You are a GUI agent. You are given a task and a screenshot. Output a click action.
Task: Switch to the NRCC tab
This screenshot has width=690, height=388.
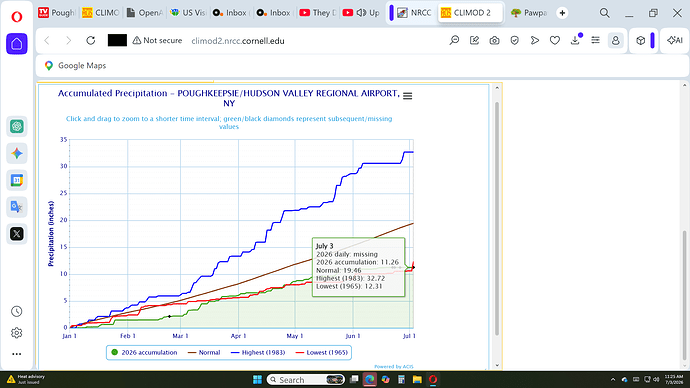(x=414, y=13)
